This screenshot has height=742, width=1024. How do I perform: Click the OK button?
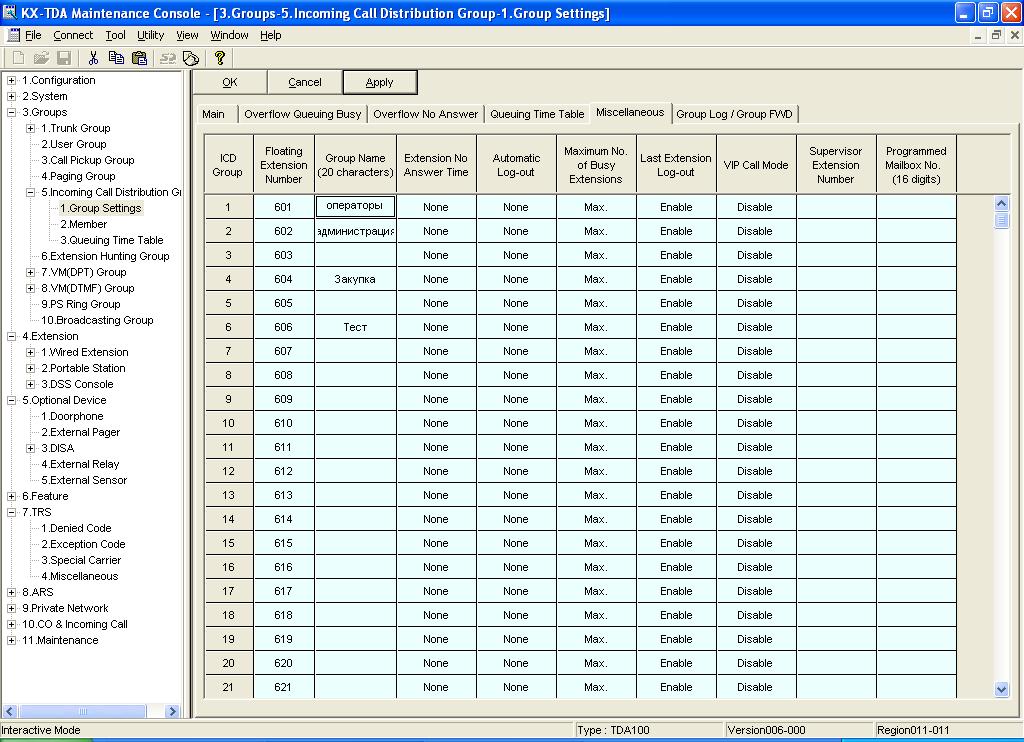[230, 82]
